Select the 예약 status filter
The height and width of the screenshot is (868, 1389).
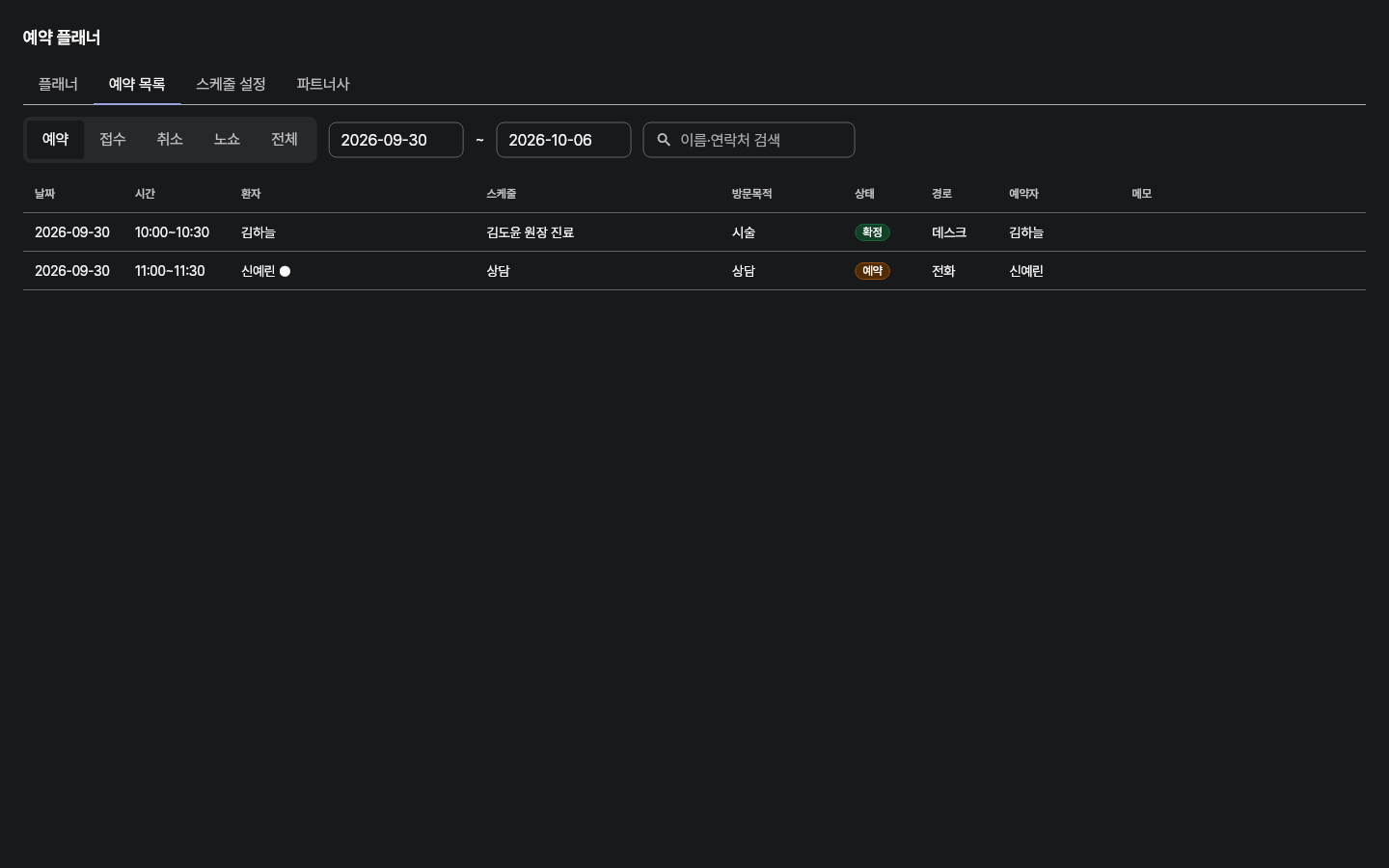tap(55, 139)
